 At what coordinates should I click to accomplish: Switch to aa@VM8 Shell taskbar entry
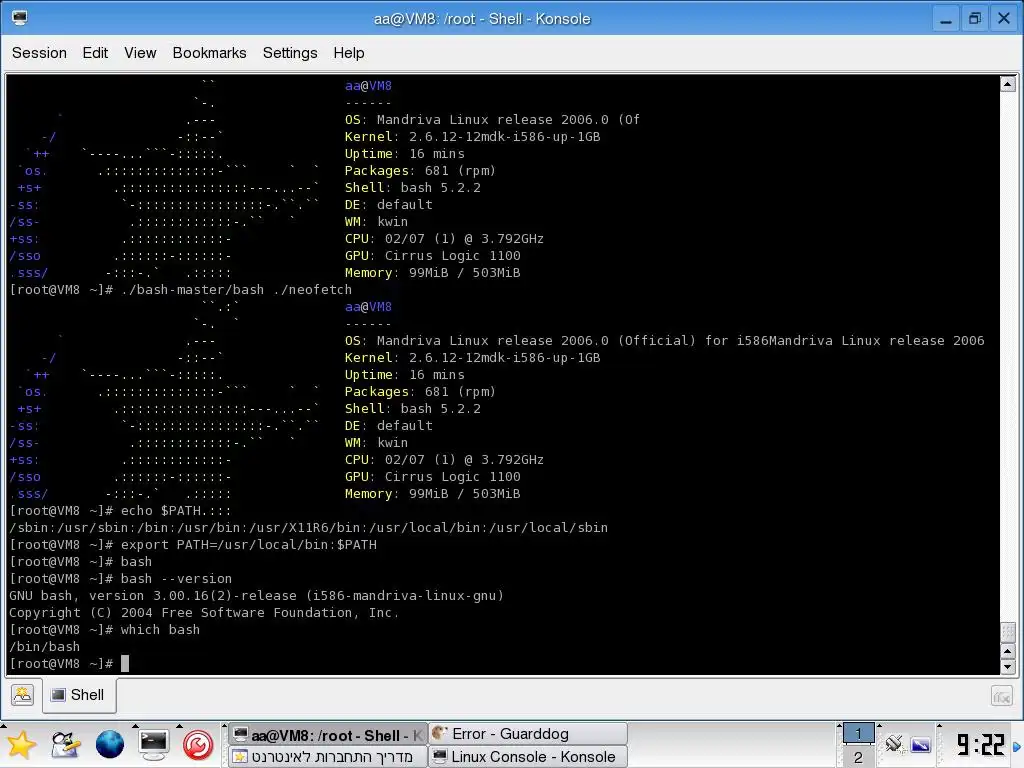pos(328,735)
